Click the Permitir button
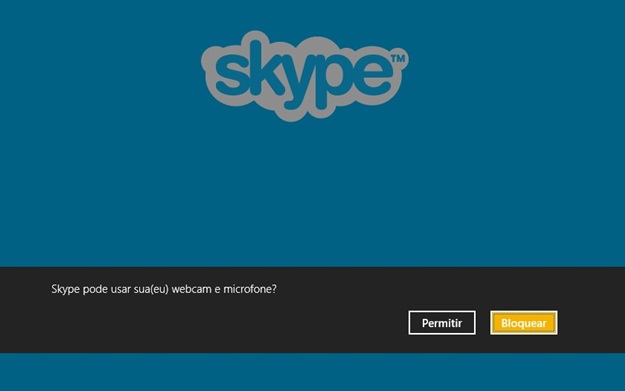 pyautogui.click(x=442, y=323)
